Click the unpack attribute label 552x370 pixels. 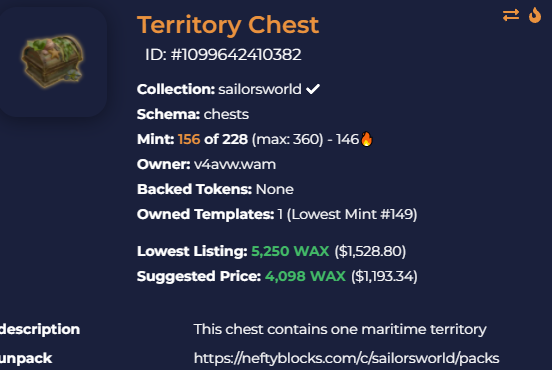[26, 359]
